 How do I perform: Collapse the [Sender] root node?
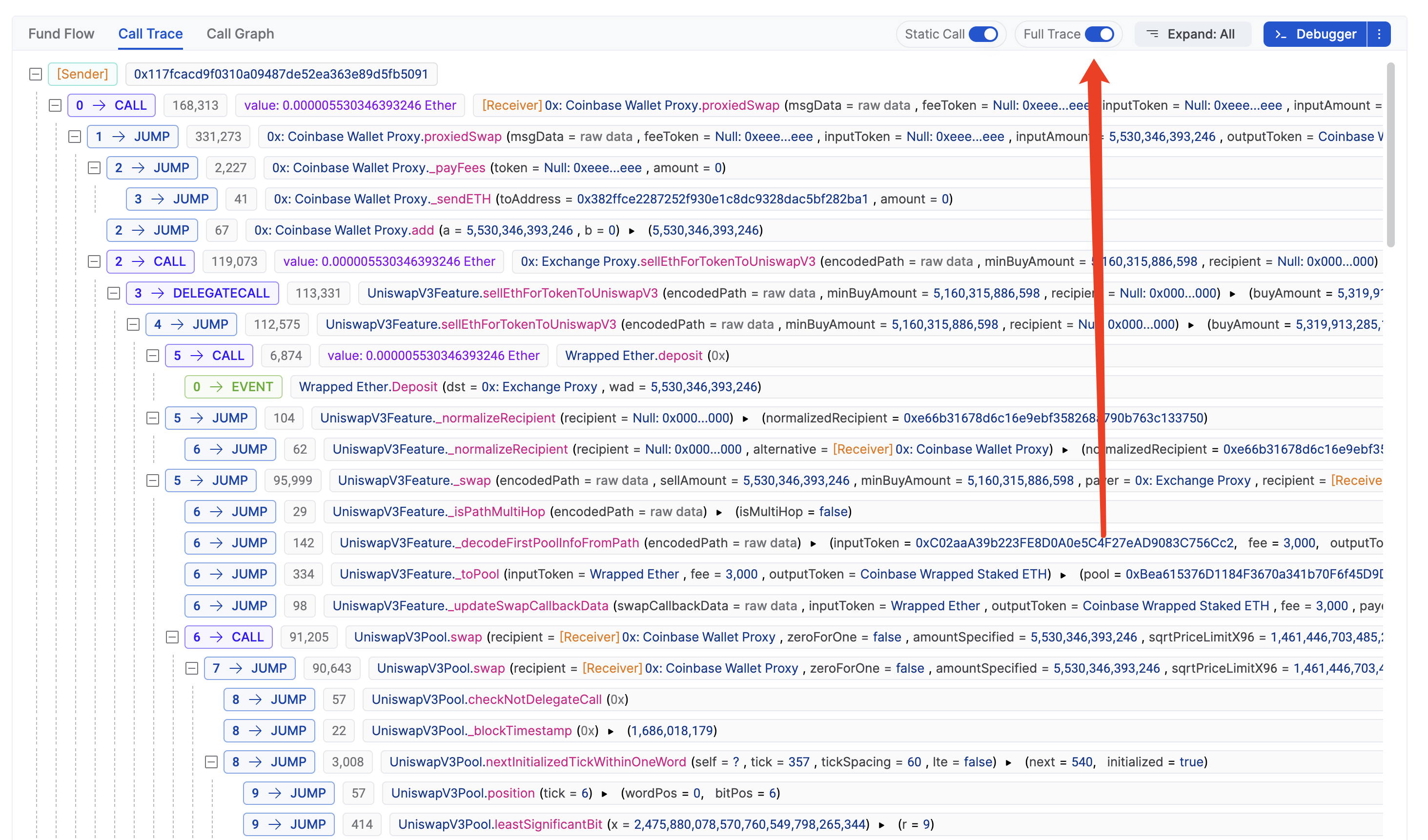point(36,74)
